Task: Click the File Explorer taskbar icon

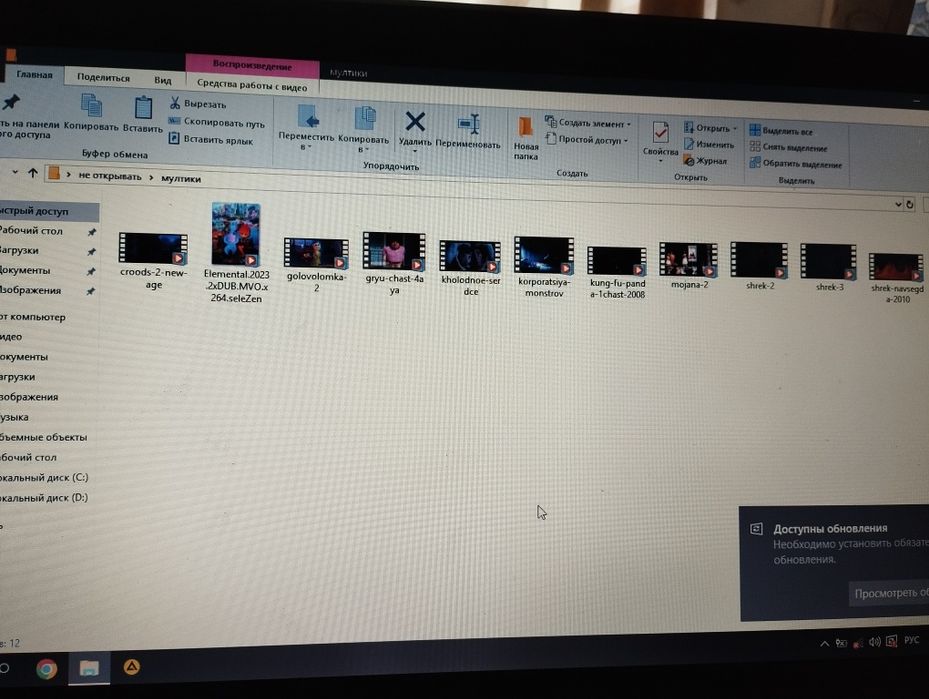Action: pos(89,668)
